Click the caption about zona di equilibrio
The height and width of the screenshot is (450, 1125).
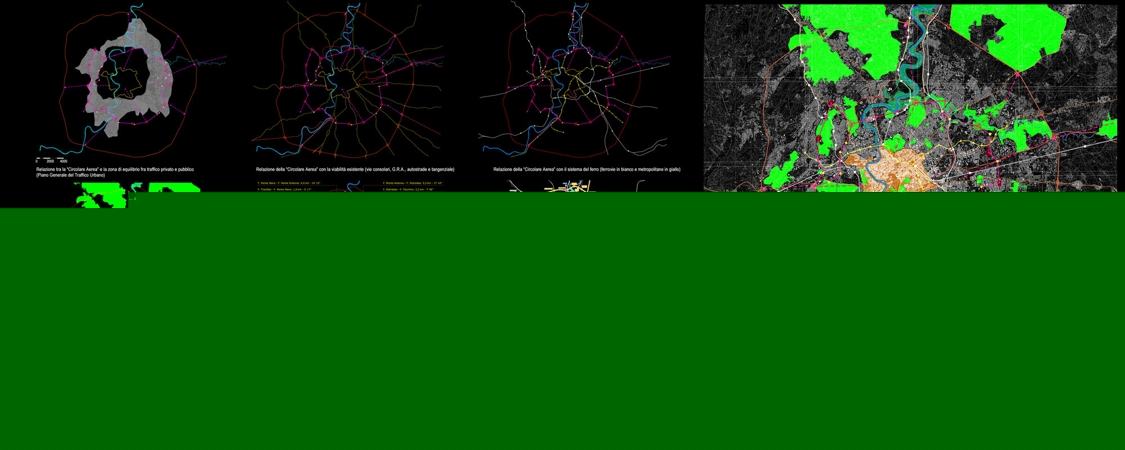pos(115,169)
